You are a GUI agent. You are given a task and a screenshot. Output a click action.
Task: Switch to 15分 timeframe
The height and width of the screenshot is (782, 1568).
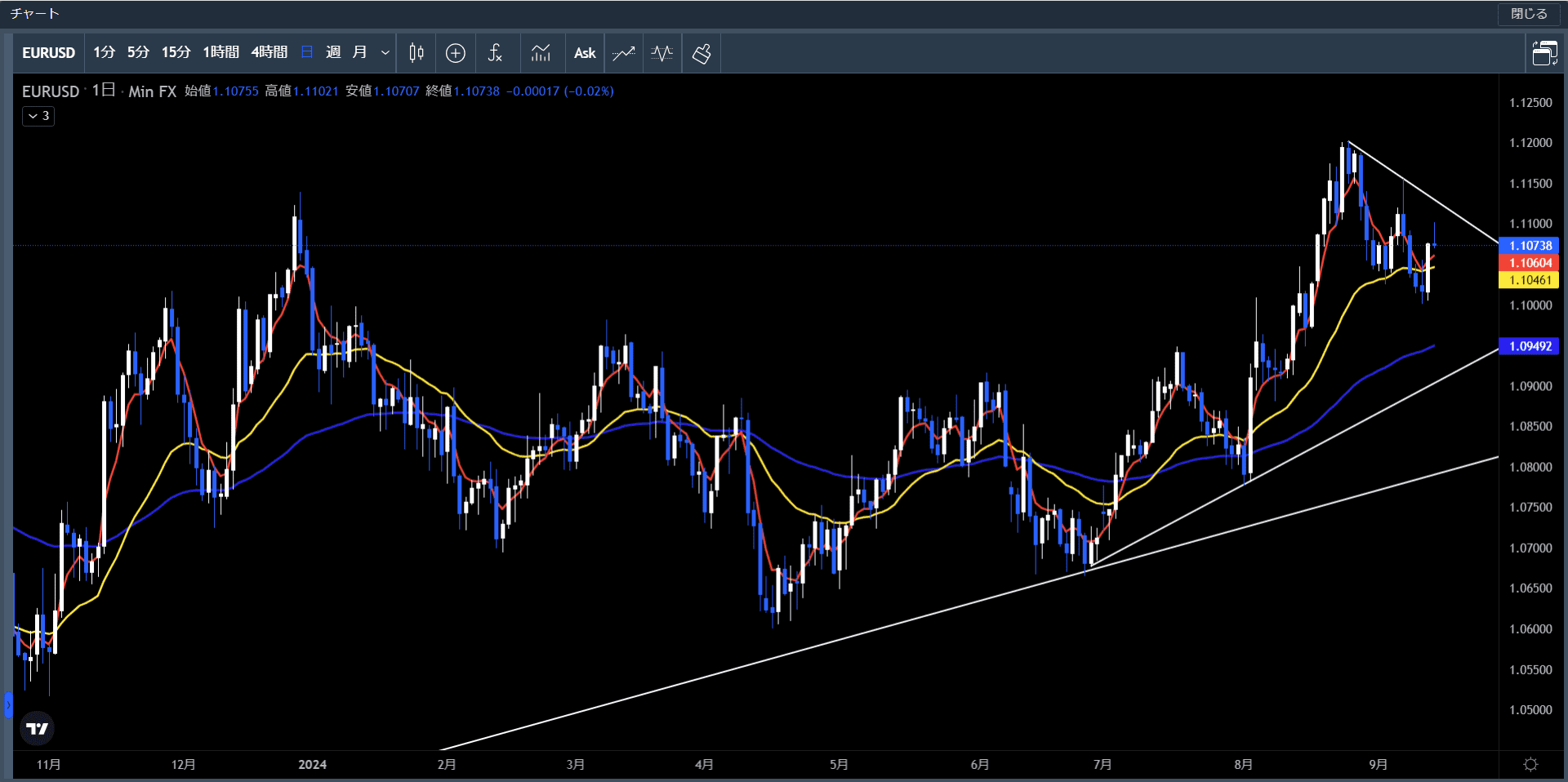click(176, 52)
